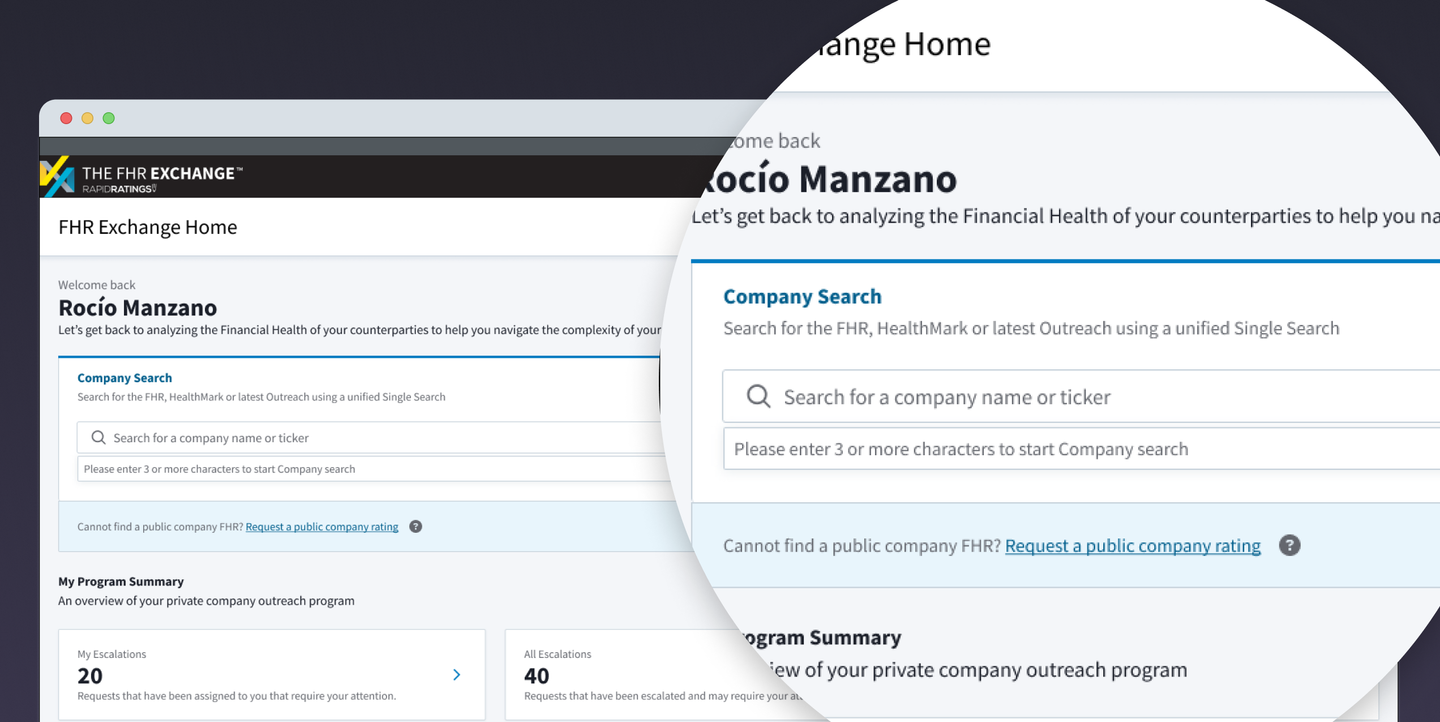
Task: Click the FHR Exchange RapidRatings logo
Action: 141,177
